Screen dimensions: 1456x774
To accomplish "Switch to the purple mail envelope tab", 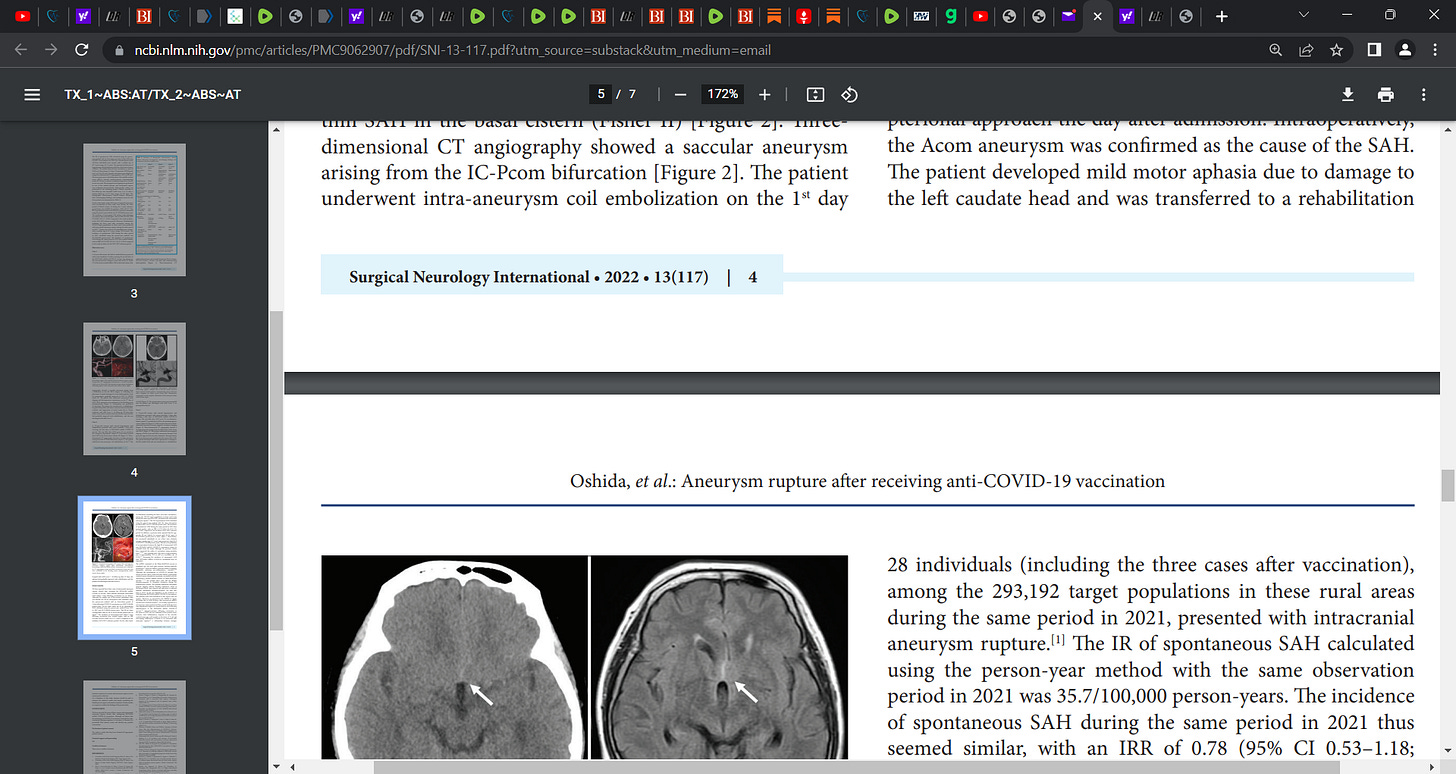I will 1069,16.
